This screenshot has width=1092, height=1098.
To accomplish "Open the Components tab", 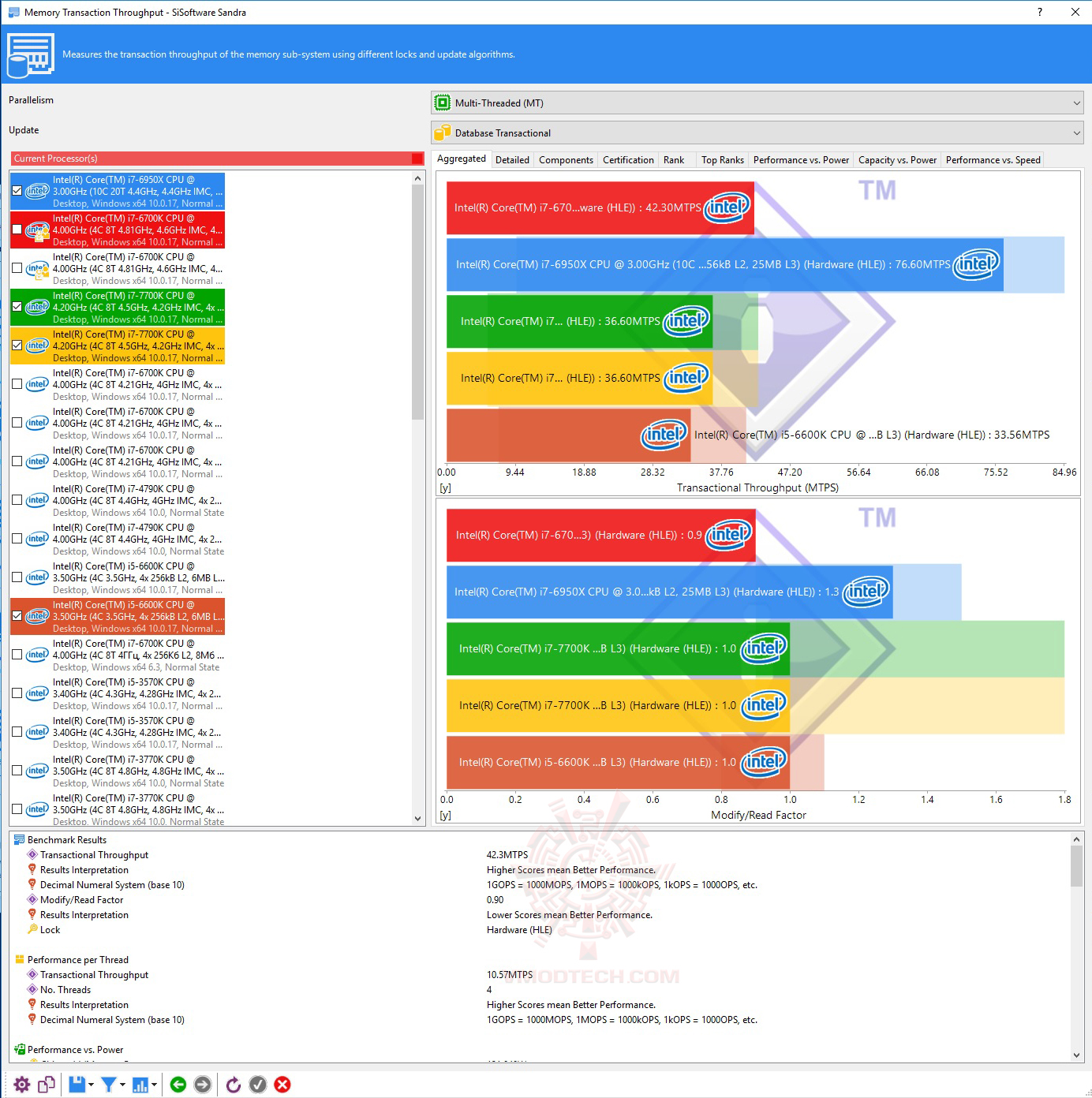I will (x=566, y=160).
